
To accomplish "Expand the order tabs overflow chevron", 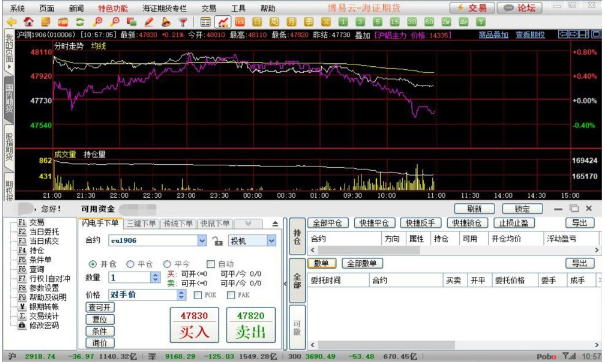I will (248, 223).
